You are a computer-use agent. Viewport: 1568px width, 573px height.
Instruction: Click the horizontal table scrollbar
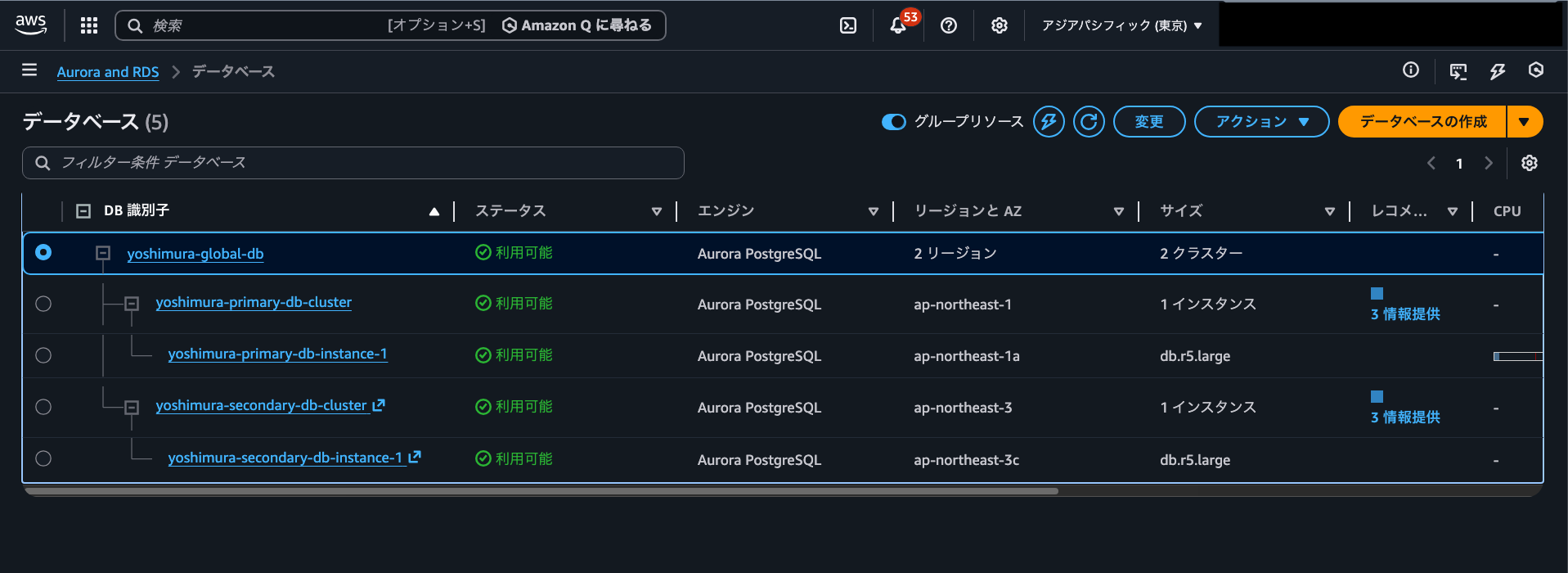pyautogui.click(x=541, y=491)
